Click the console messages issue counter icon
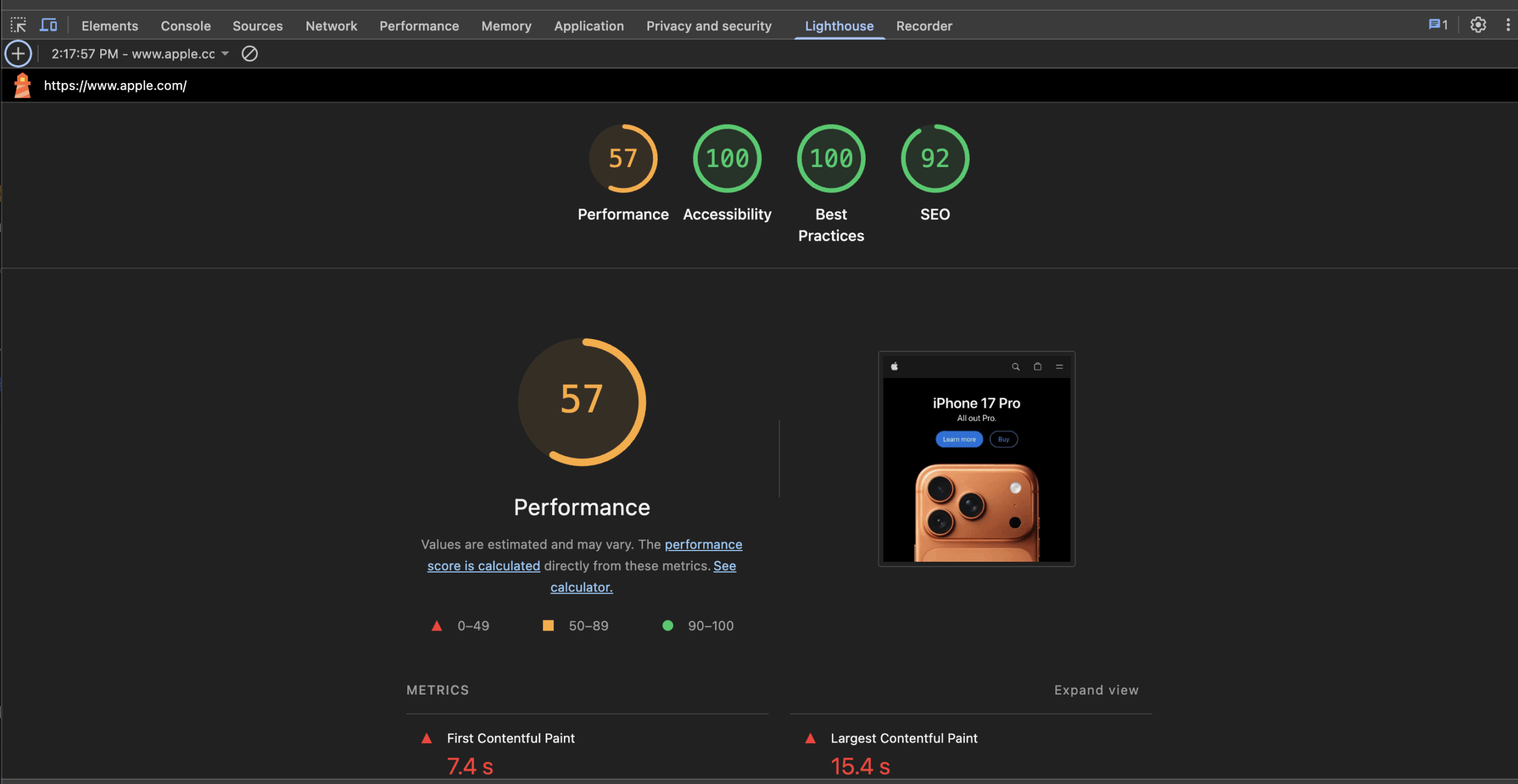Viewport: 1518px width, 784px height. [1438, 25]
